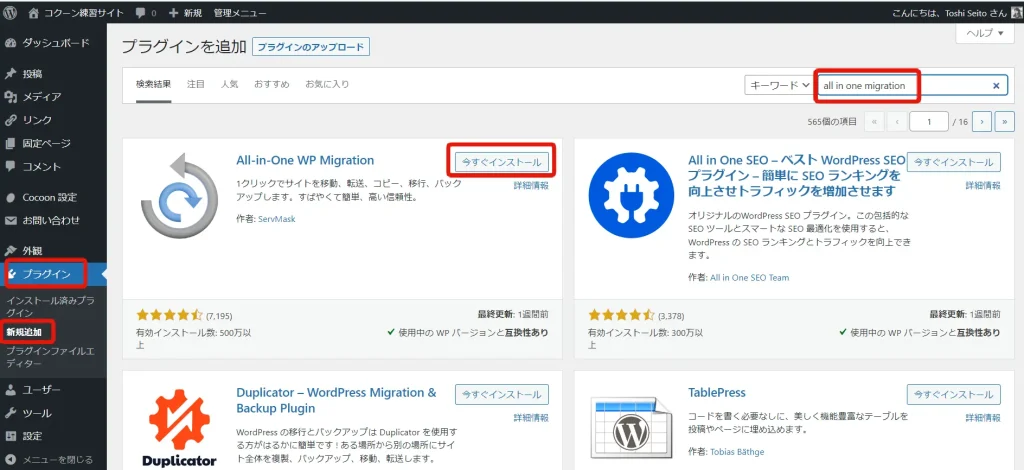Click the current page number field
Screen dimensions: 1024x470
929,121
